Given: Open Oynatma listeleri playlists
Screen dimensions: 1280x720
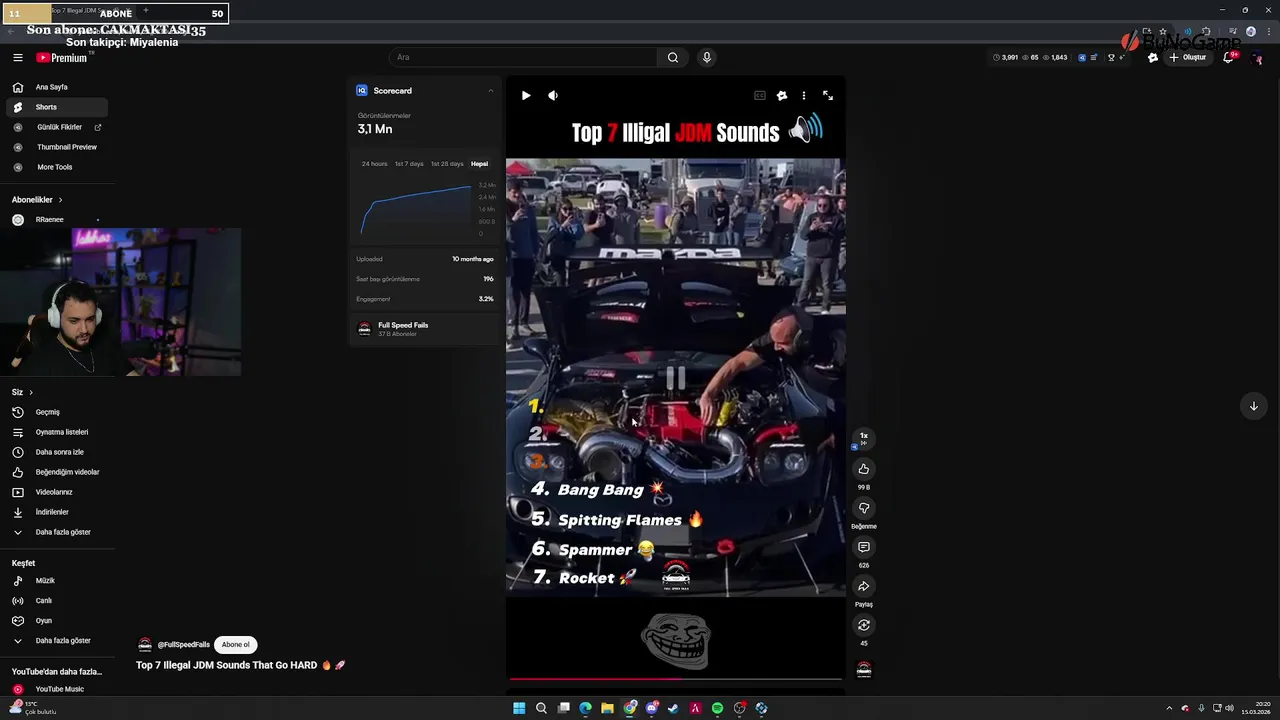Looking at the screenshot, I should point(55,432).
